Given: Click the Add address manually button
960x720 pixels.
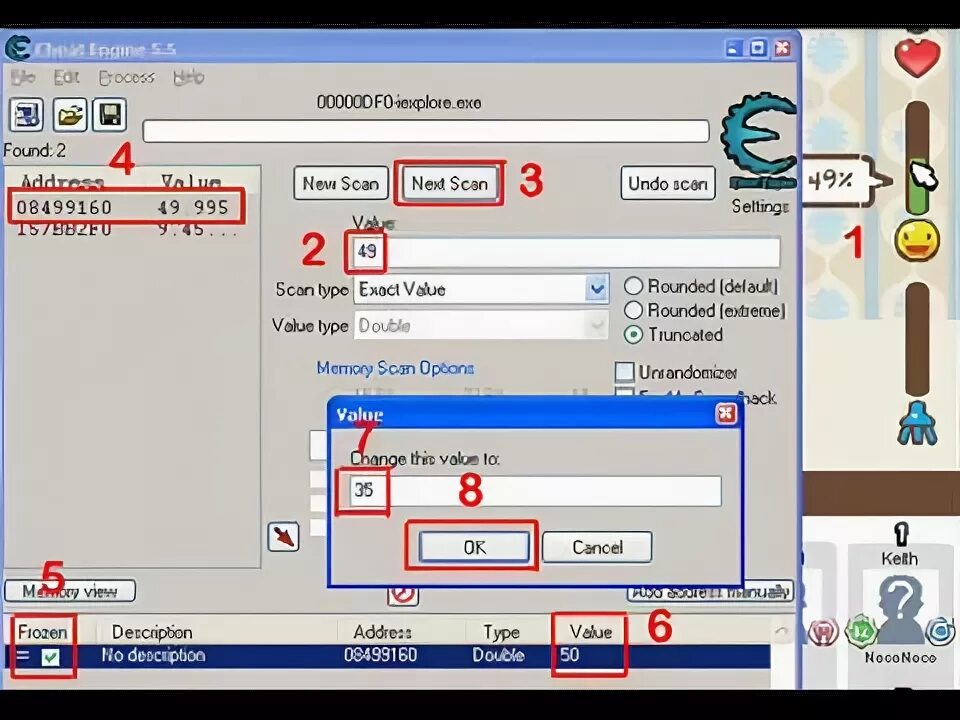Looking at the screenshot, I should pyautogui.click(x=710, y=592).
